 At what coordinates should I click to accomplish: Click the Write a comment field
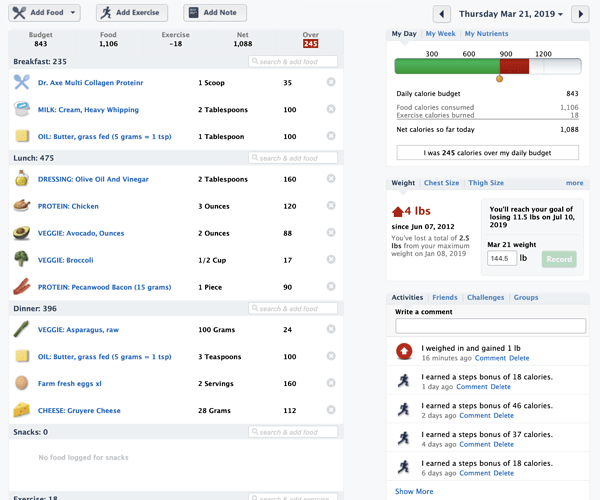[491, 326]
